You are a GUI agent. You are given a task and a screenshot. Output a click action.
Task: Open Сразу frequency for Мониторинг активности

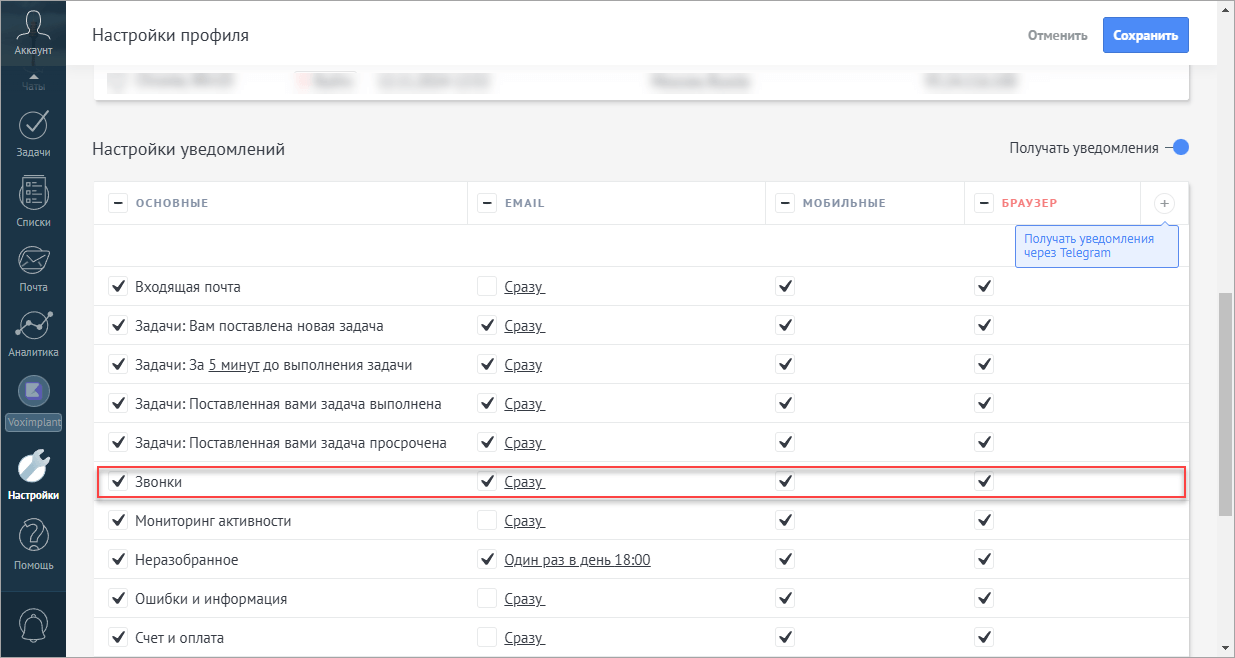524,521
